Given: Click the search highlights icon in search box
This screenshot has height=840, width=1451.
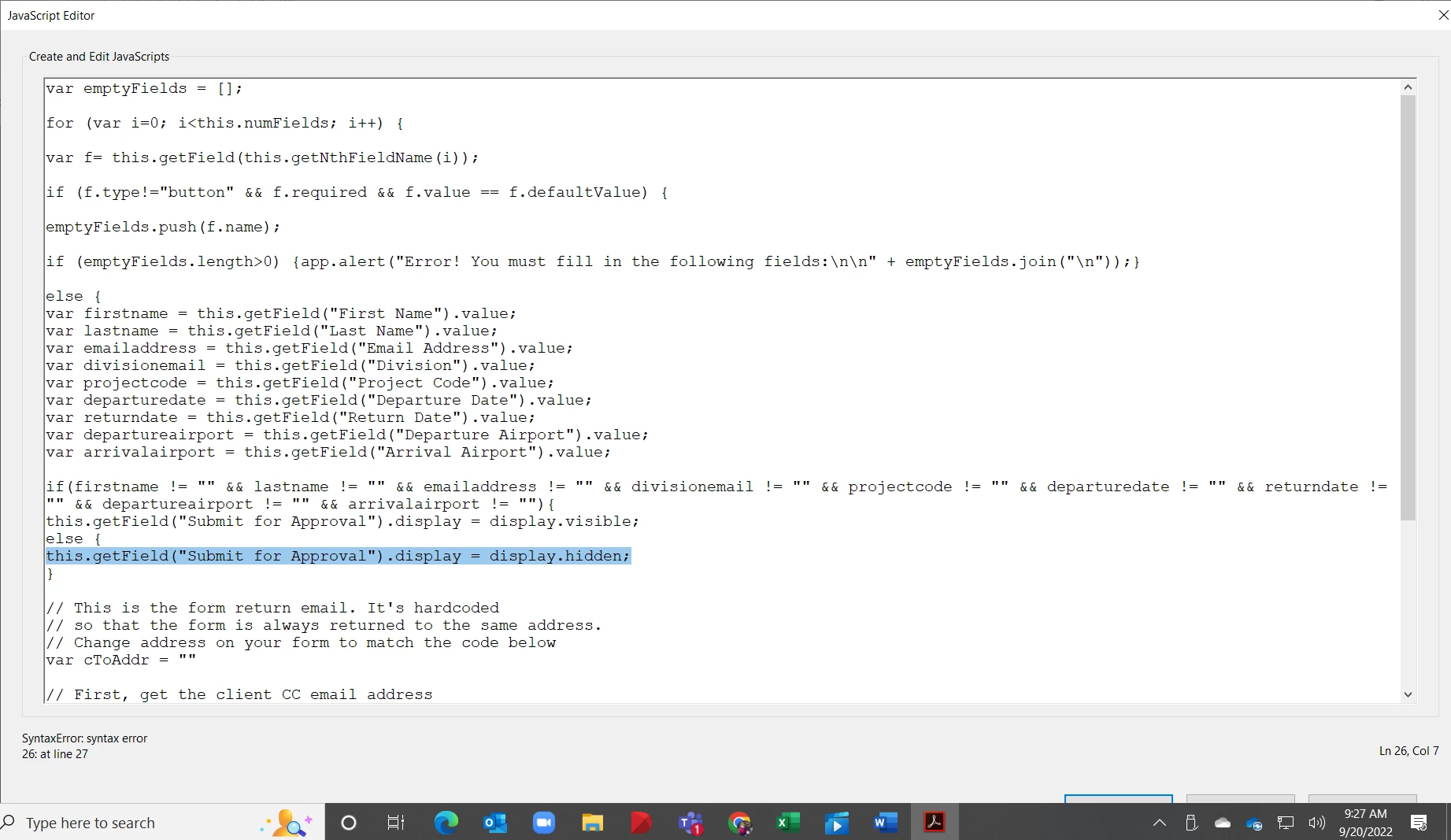Looking at the screenshot, I should click(287, 823).
